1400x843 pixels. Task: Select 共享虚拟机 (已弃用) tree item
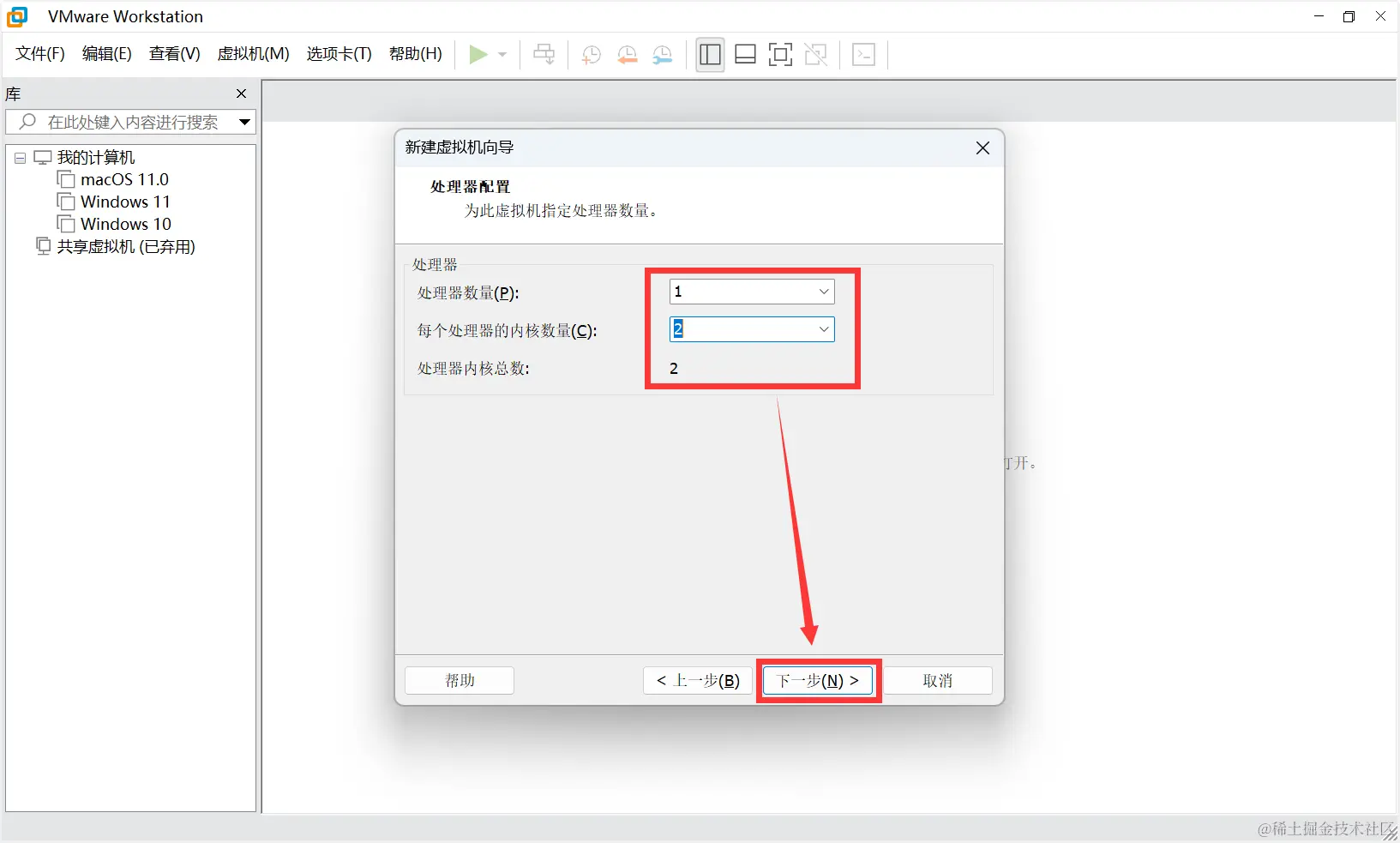126,247
